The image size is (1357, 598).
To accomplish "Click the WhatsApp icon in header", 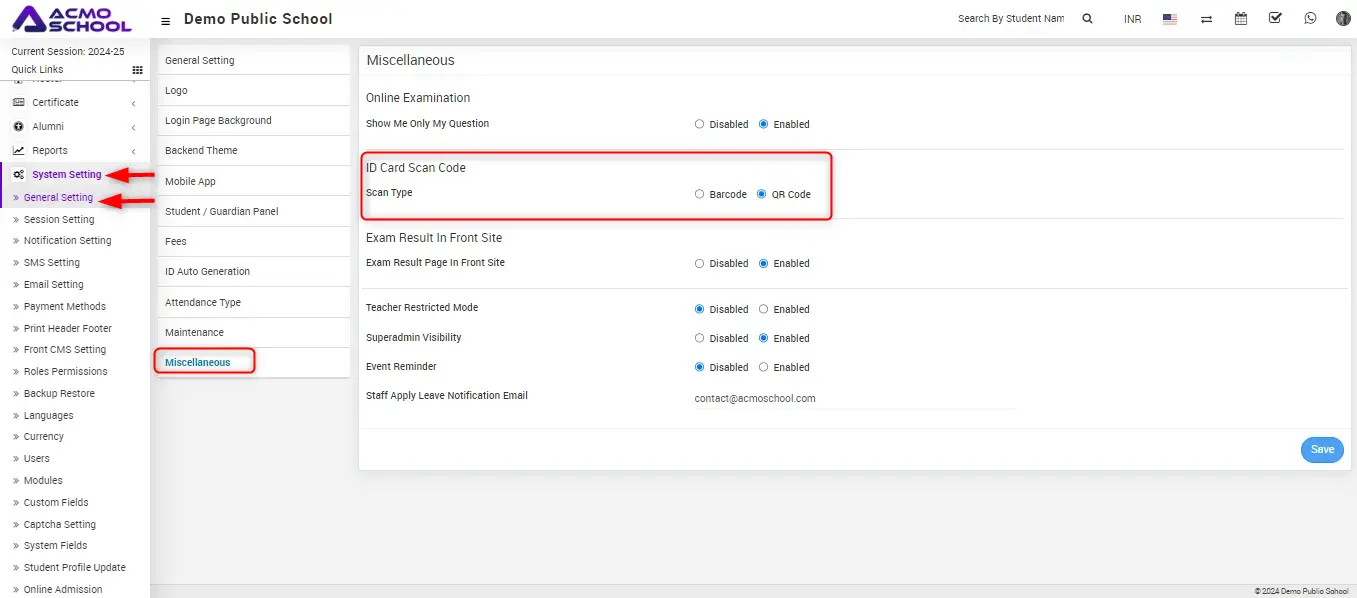I will pyautogui.click(x=1310, y=19).
